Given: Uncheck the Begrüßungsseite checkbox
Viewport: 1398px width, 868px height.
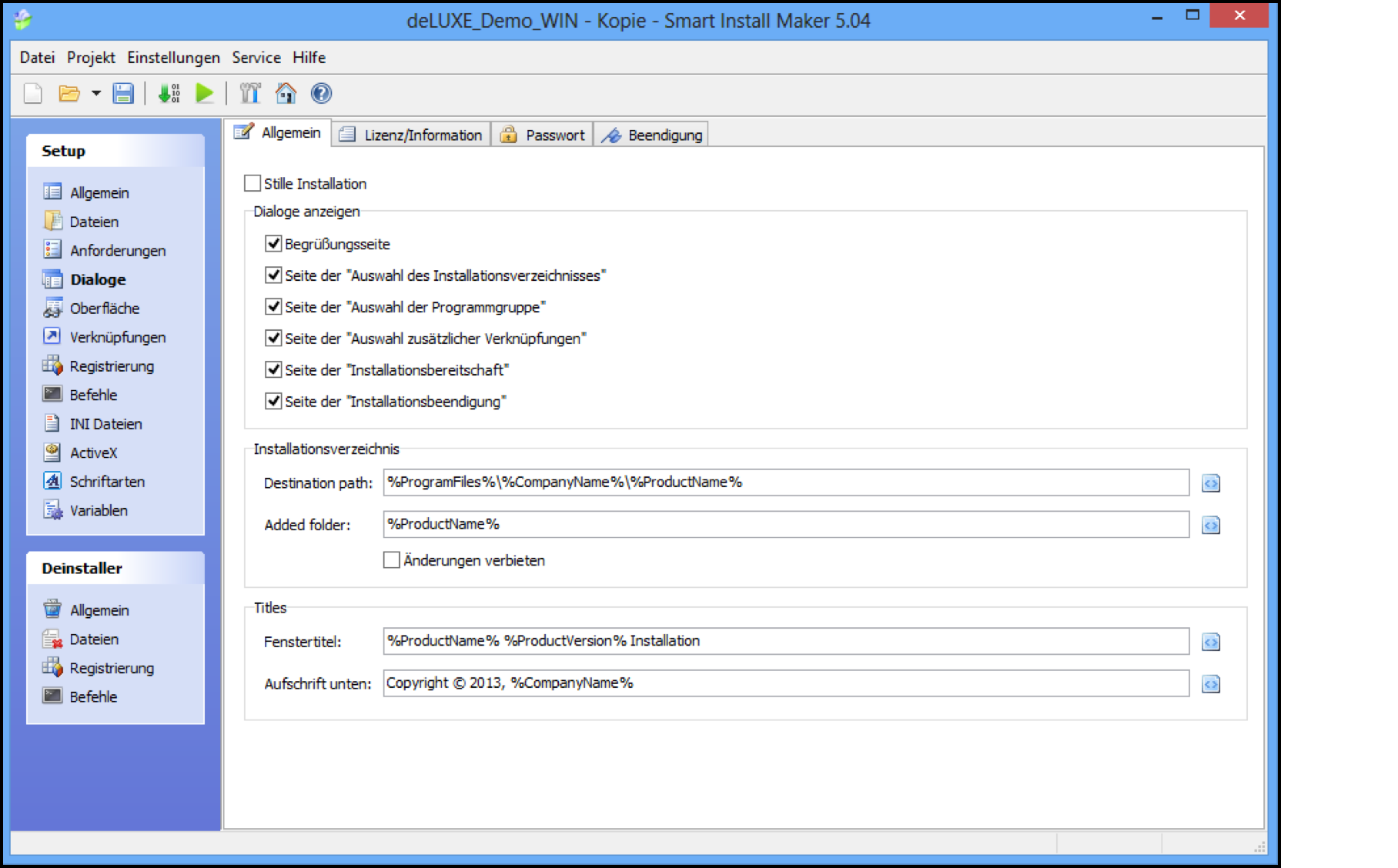Looking at the screenshot, I should click(273, 244).
